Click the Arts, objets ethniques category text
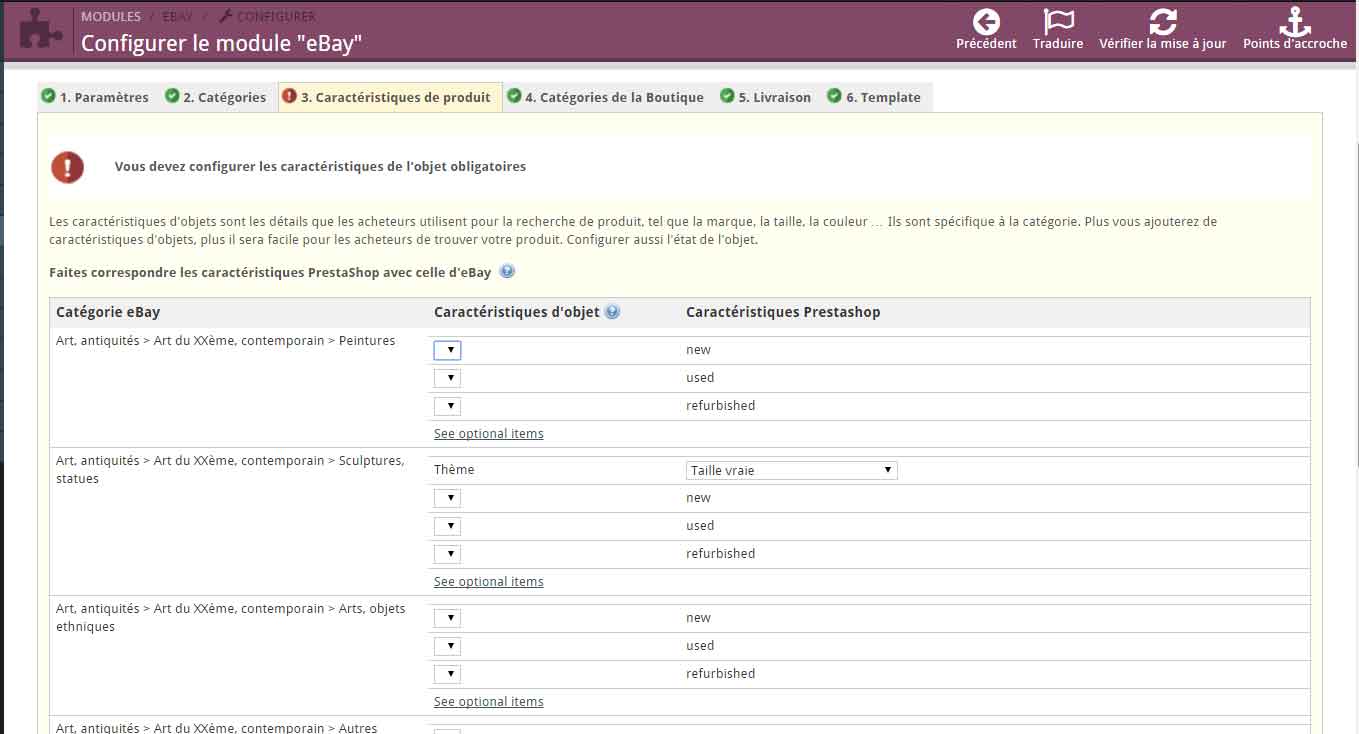Image resolution: width=1359 pixels, height=734 pixels. coord(231,618)
